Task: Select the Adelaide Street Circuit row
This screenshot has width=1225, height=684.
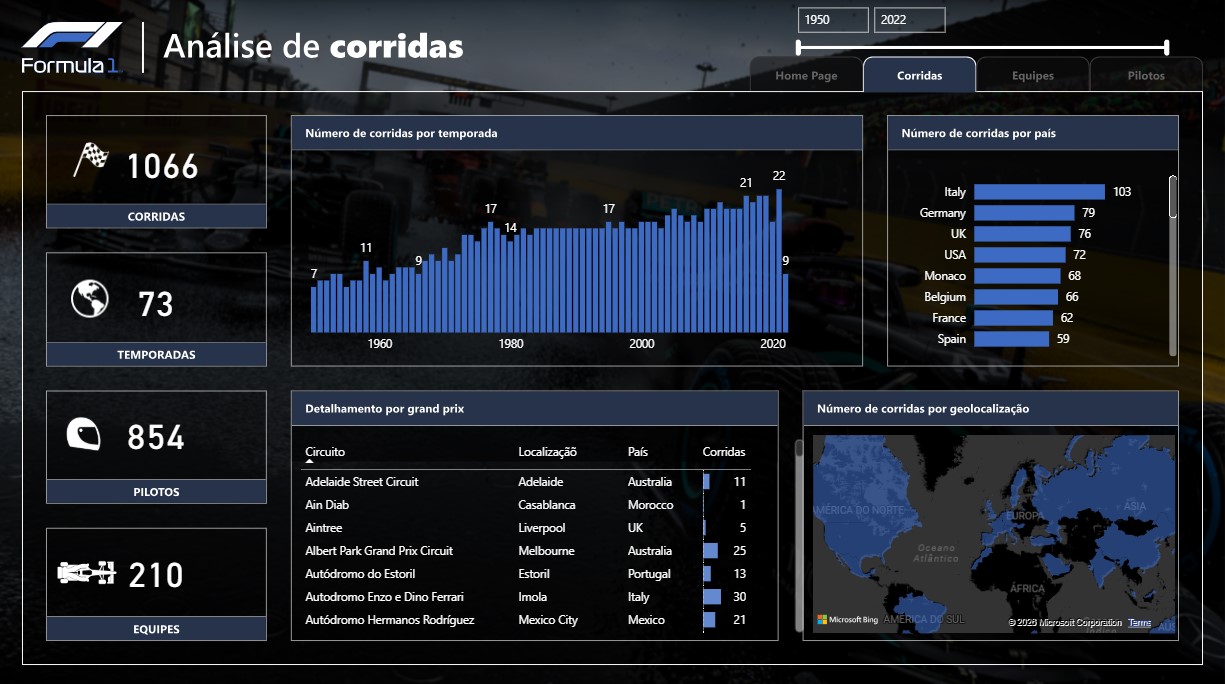Action: 528,482
